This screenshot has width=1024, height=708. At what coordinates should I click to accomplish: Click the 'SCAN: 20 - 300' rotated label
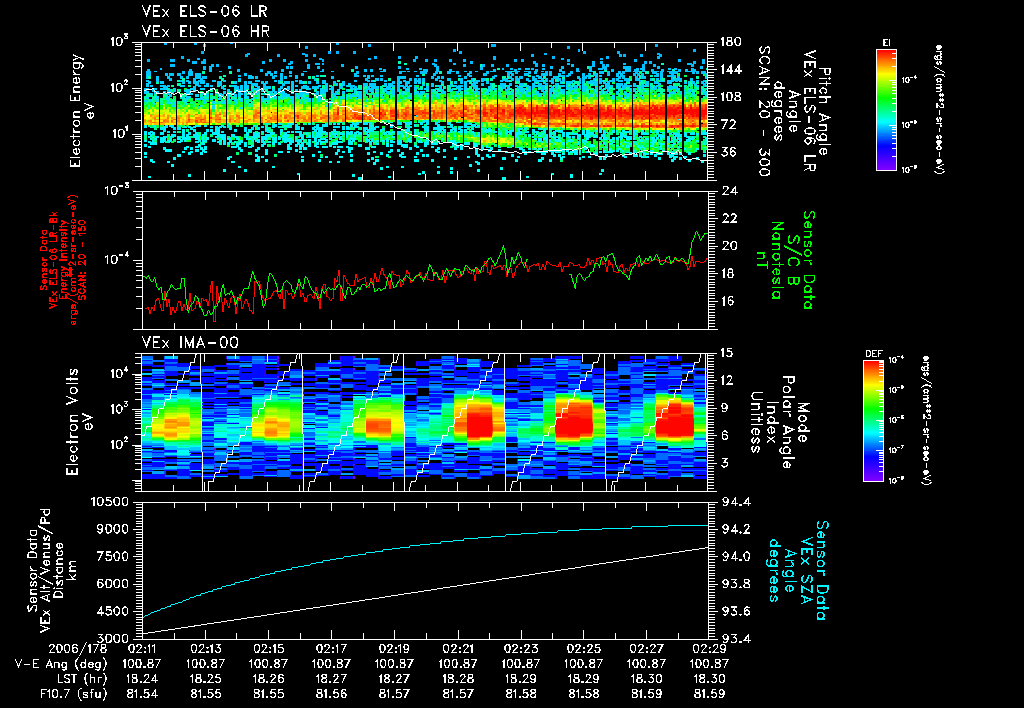(x=763, y=111)
